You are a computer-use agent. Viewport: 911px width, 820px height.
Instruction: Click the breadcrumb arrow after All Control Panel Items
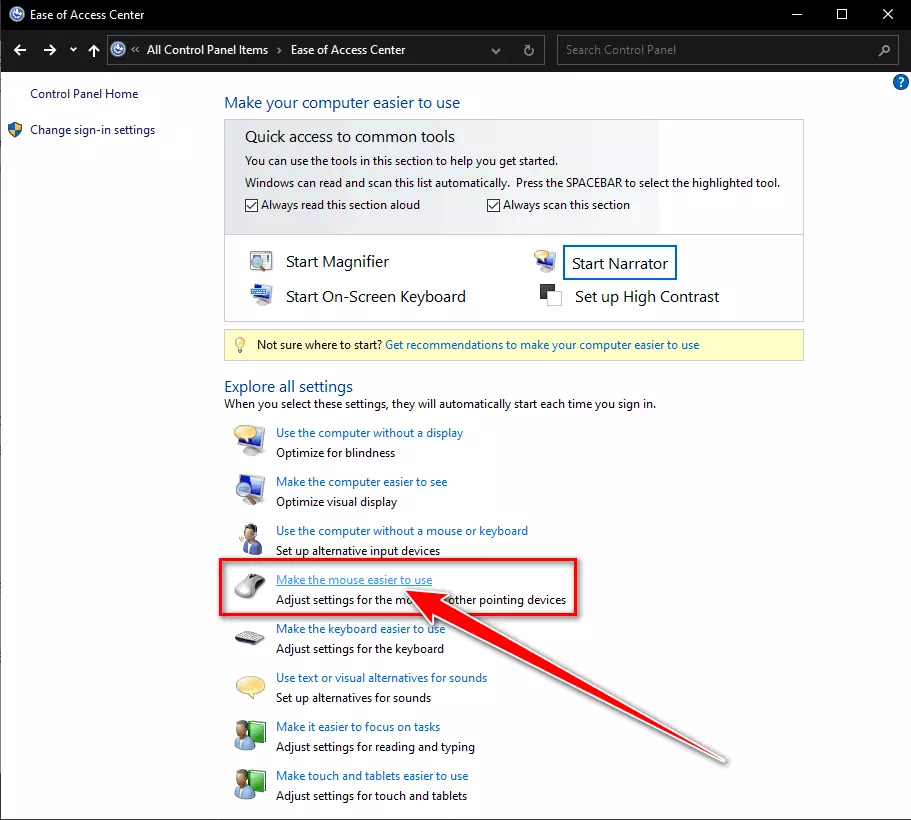(x=279, y=50)
